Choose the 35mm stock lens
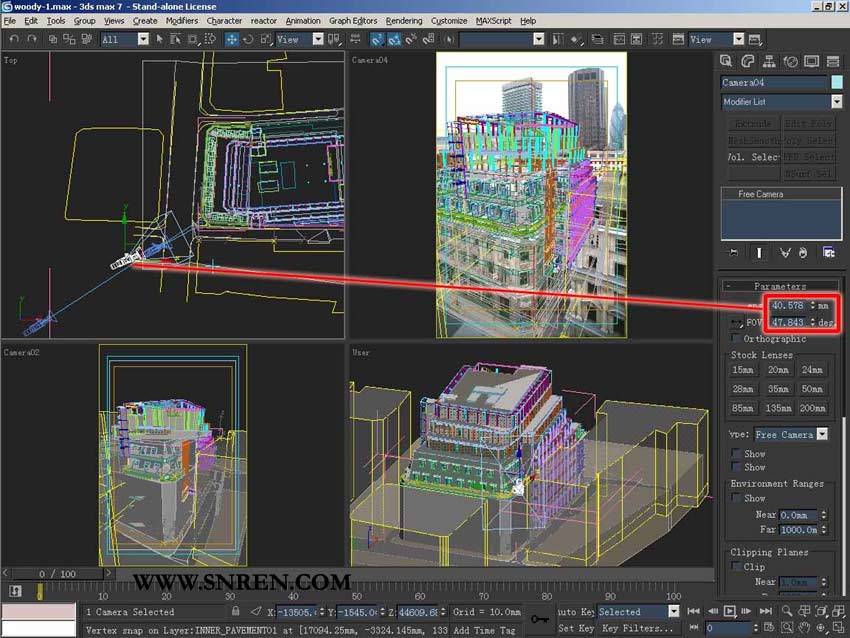This screenshot has height=638, width=850. coord(778,389)
